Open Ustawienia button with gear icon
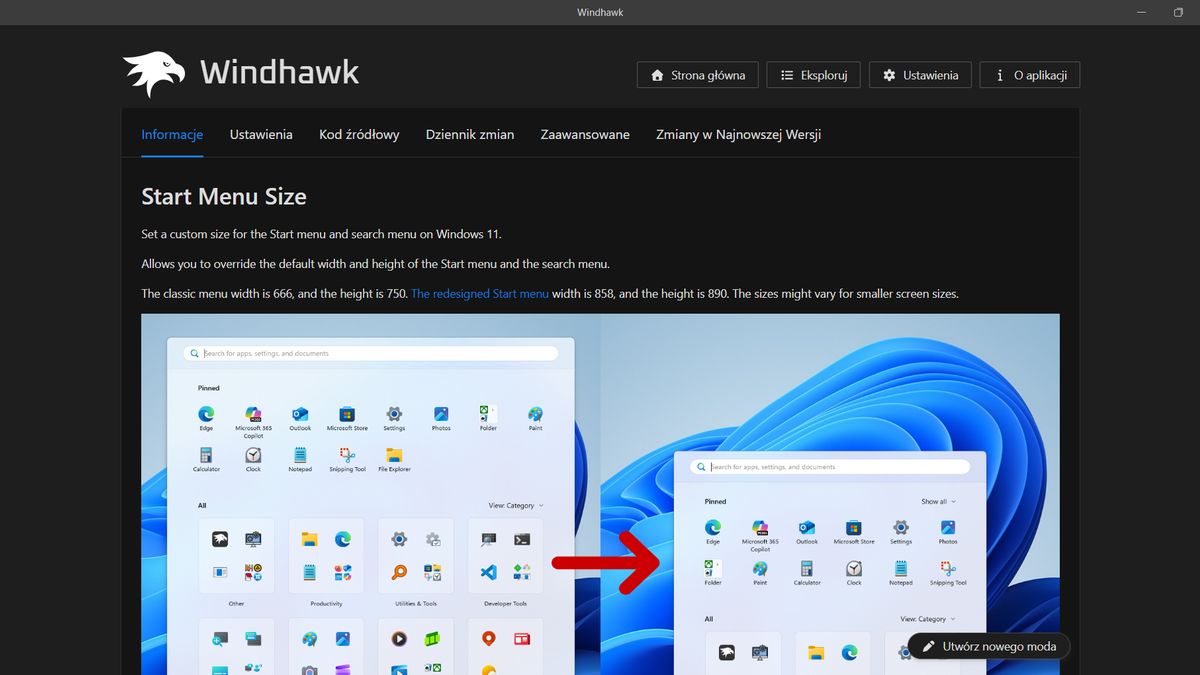This screenshot has height=675, width=1200. (x=920, y=75)
